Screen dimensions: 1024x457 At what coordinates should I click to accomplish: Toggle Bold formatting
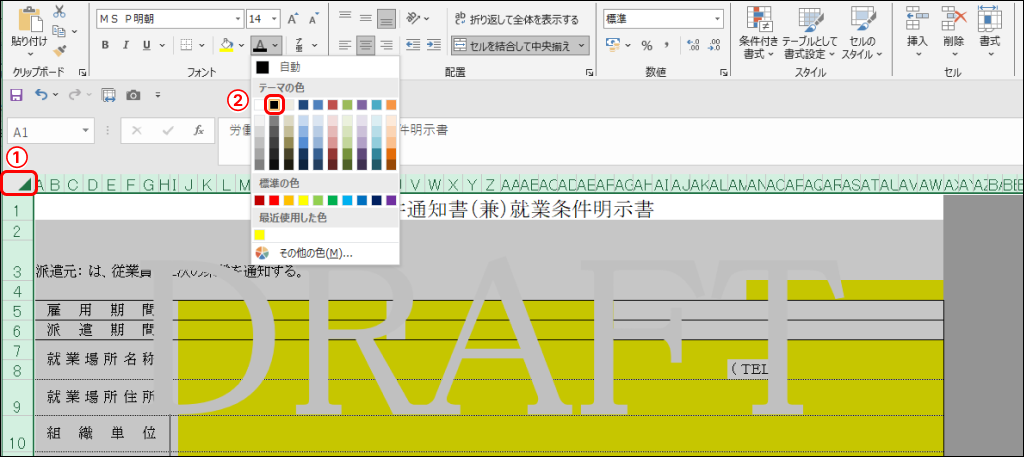pos(105,45)
